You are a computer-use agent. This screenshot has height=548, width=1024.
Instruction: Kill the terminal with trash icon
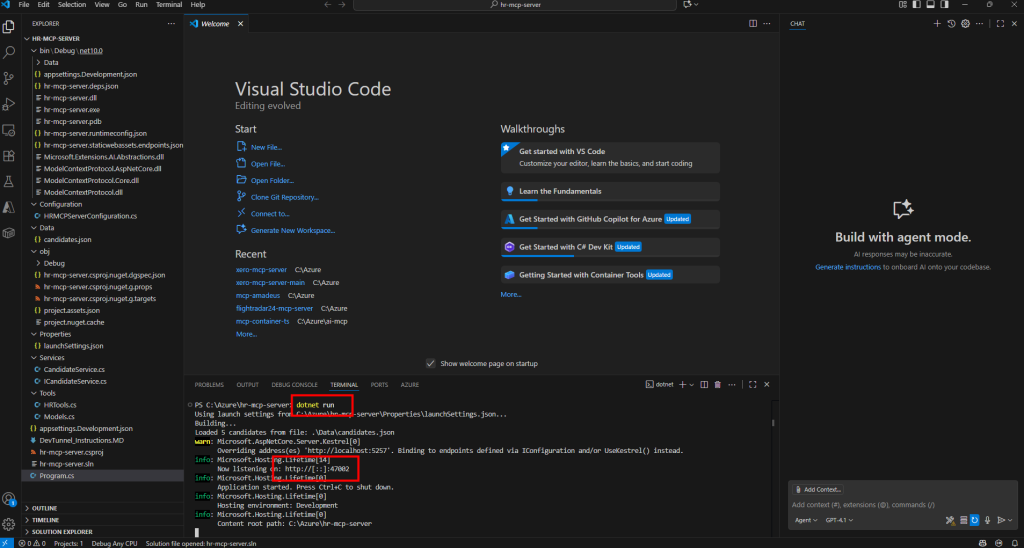[717, 384]
